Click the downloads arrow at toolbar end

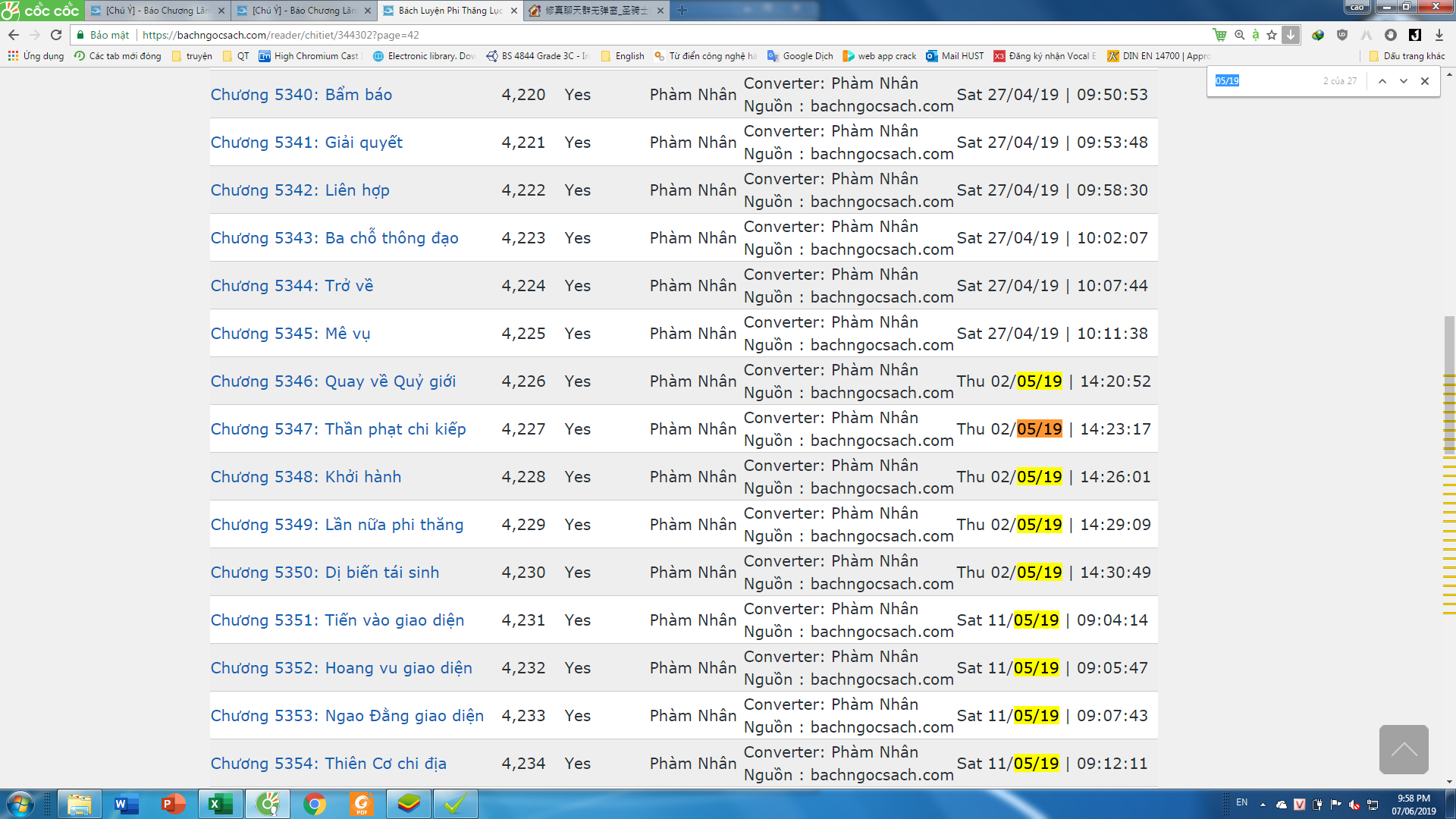(1439, 35)
